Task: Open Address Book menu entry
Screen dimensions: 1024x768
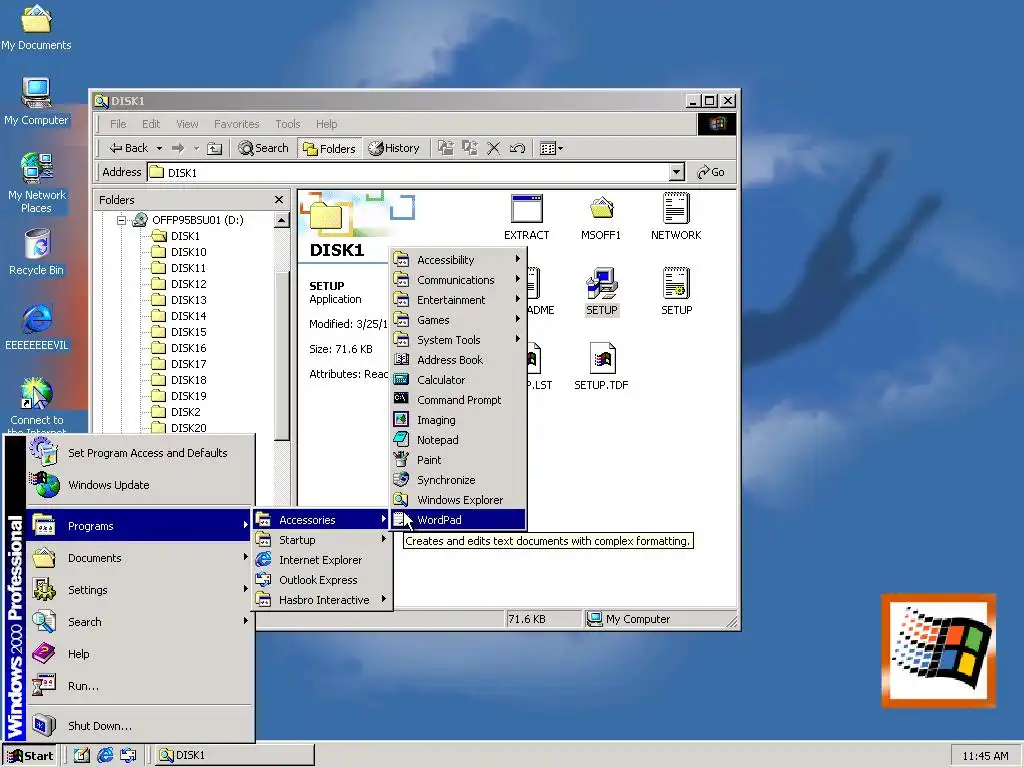Action: click(458, 360)
